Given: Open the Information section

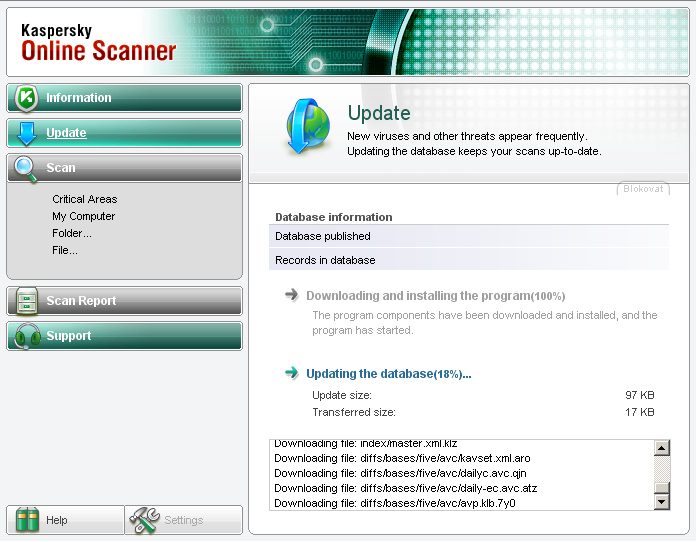Looking at the screenshot, I should point(124,98).
